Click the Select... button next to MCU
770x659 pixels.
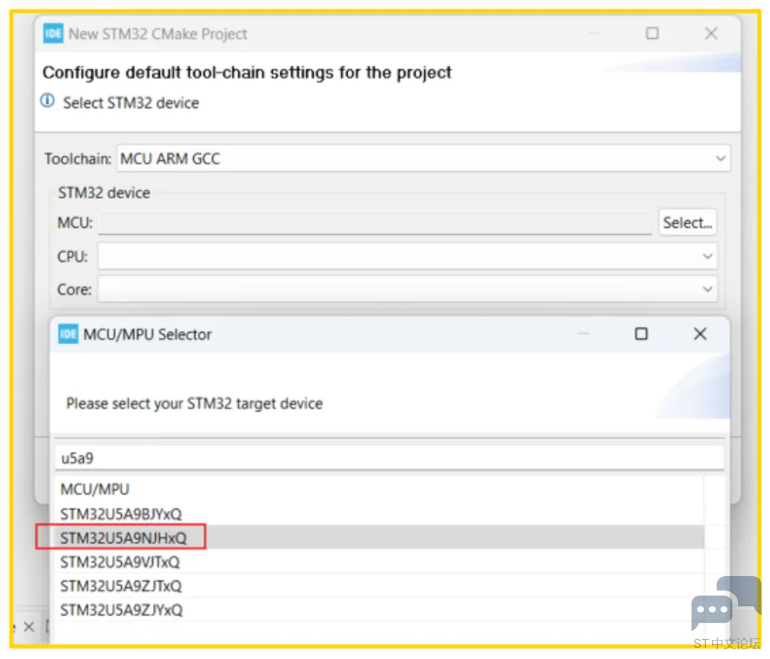click(687, 222)
